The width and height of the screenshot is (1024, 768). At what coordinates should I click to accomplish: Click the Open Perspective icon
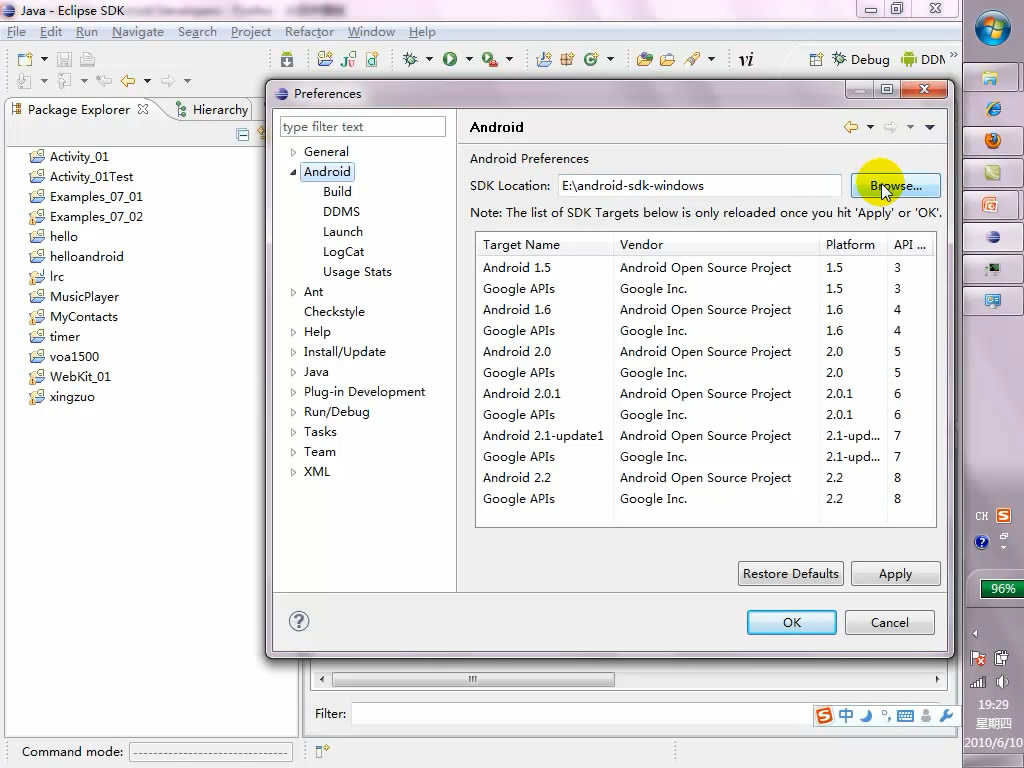point(816,60)
